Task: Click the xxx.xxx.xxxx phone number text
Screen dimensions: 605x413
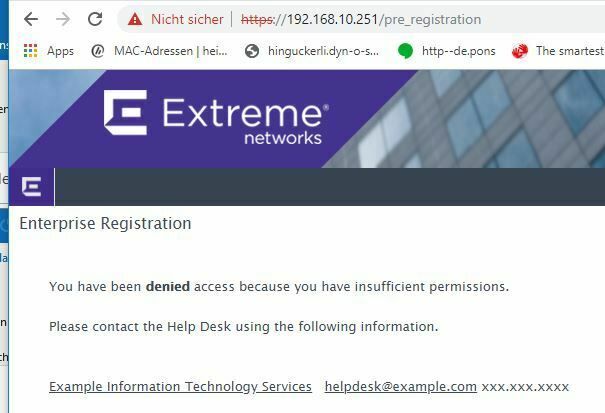Action: click(525, 386)
